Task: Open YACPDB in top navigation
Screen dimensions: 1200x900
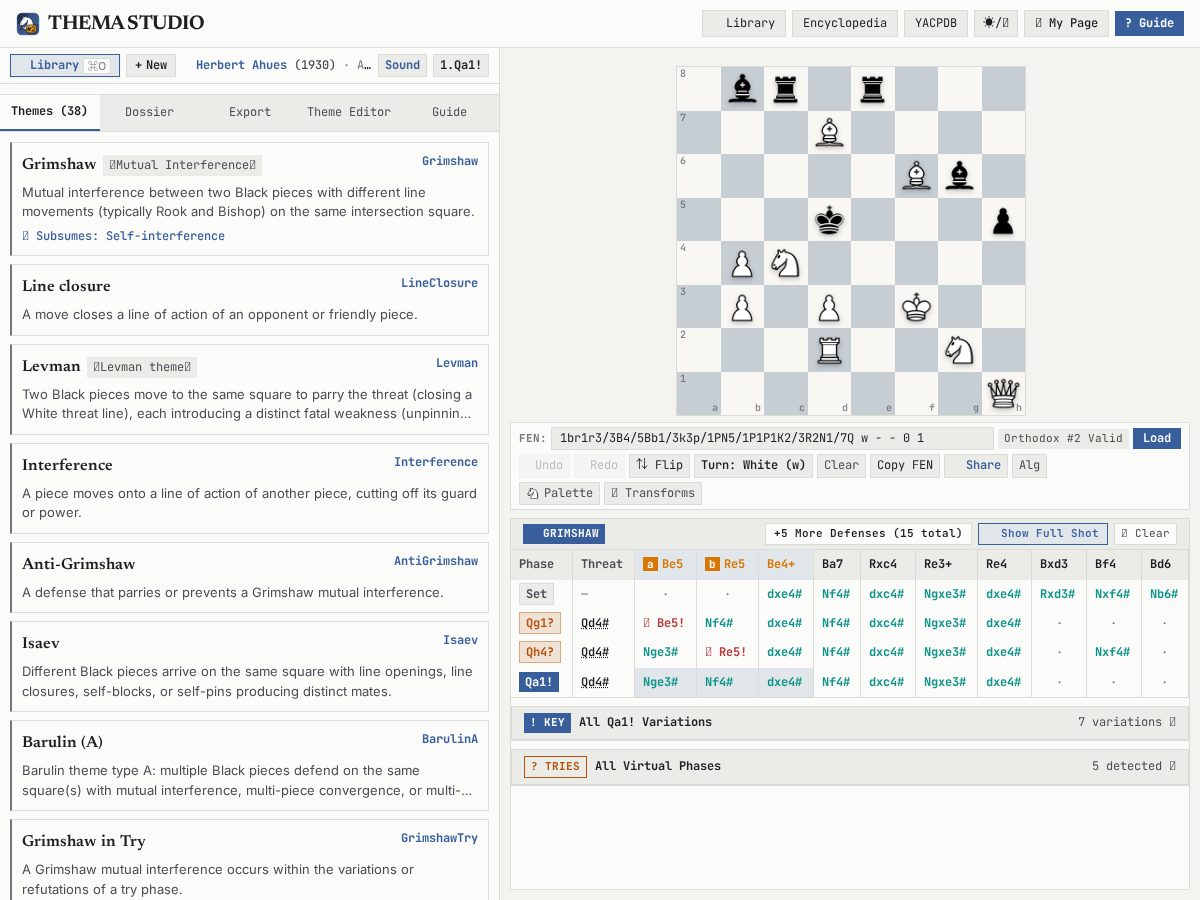Action: (x=935, y=23)
